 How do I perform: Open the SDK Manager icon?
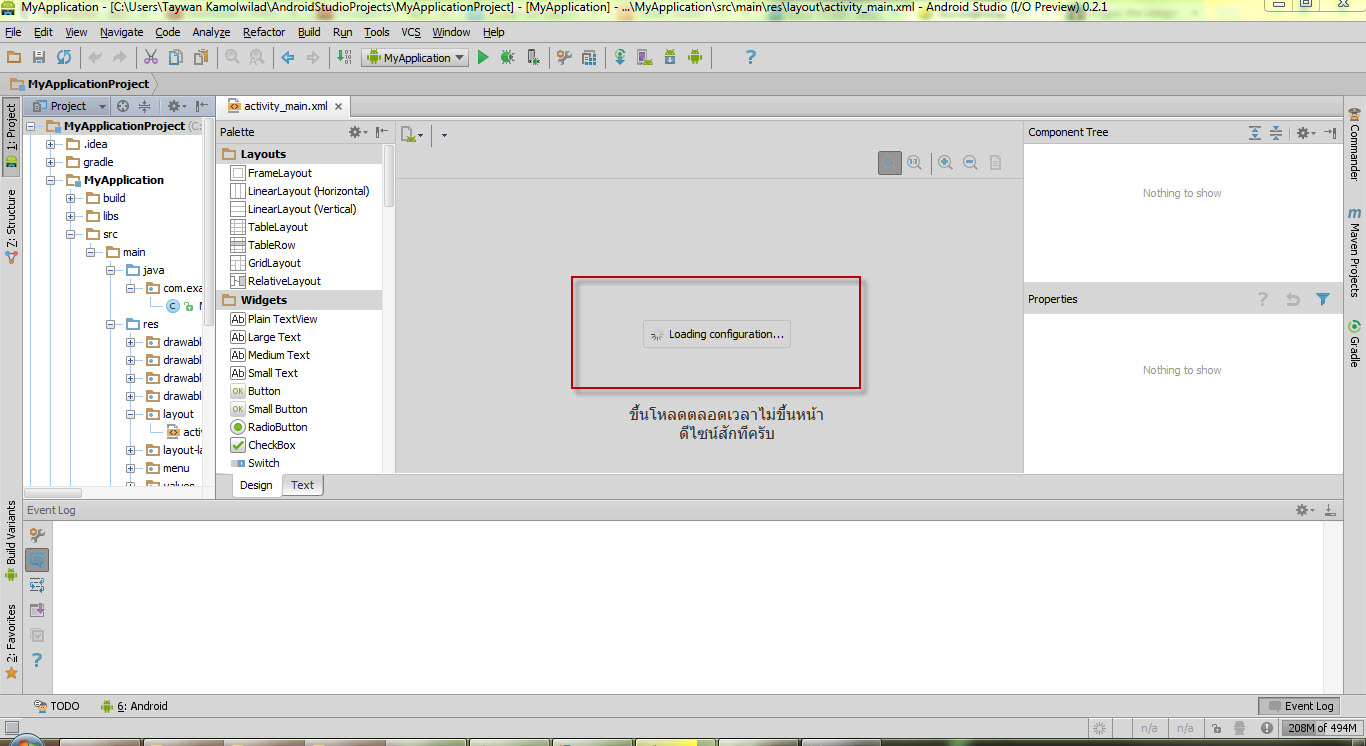click(x=670, y=58)
